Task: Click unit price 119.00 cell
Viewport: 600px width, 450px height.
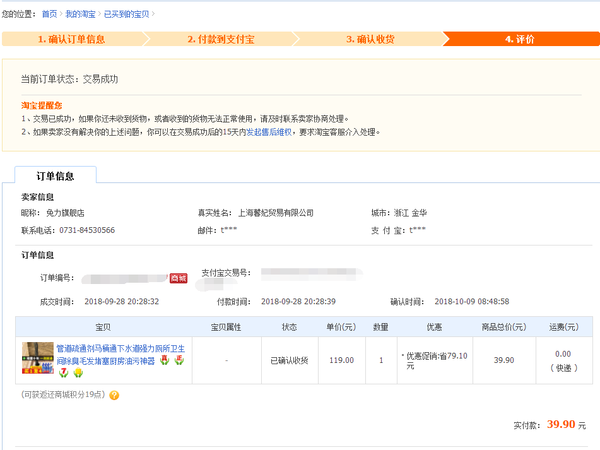Action: (x=342, y=360)
